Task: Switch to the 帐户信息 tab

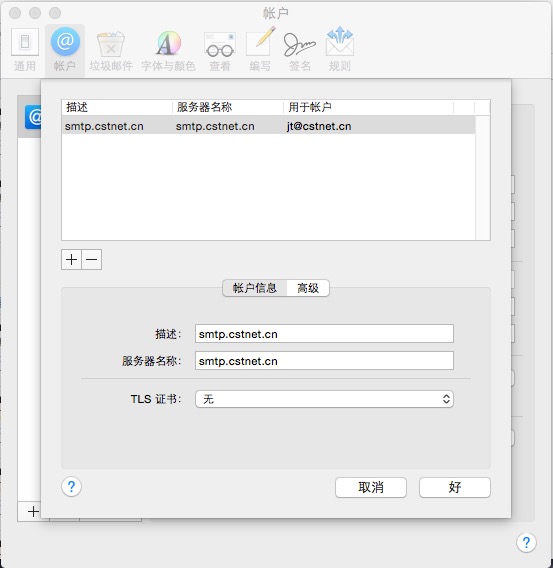Action: click(x=255, y=288)
